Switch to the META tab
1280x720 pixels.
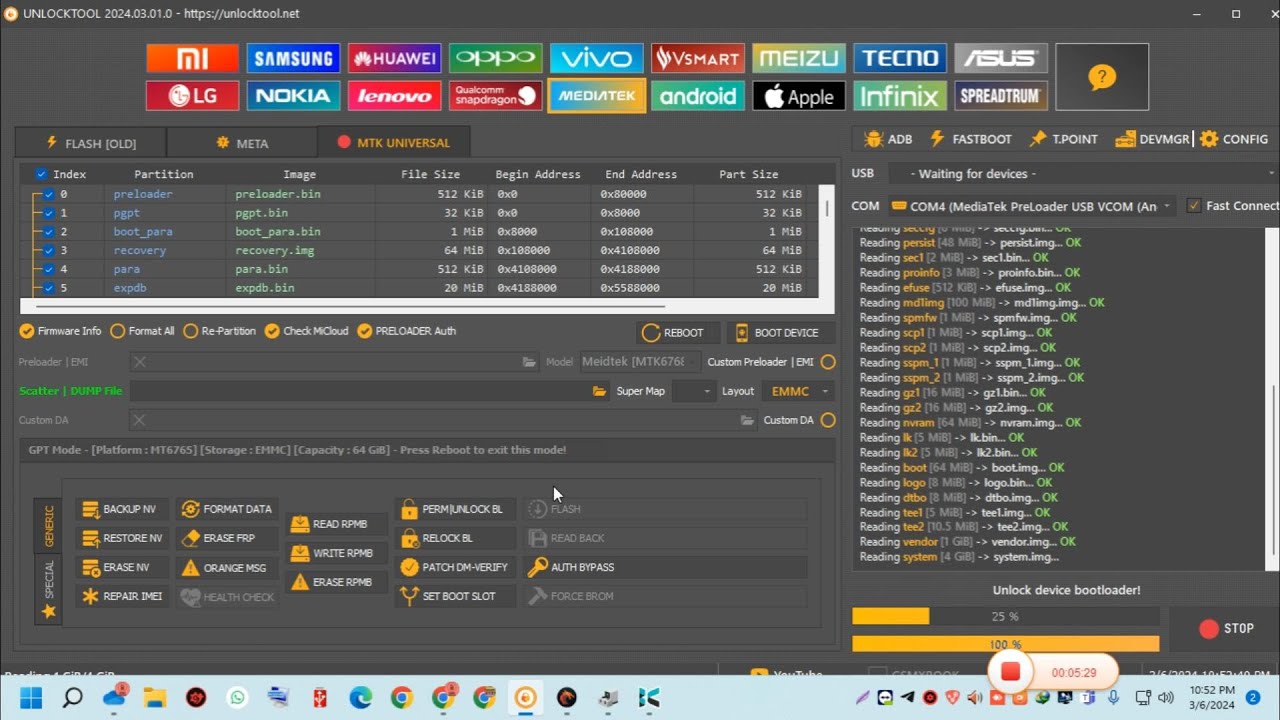[242, 143]
